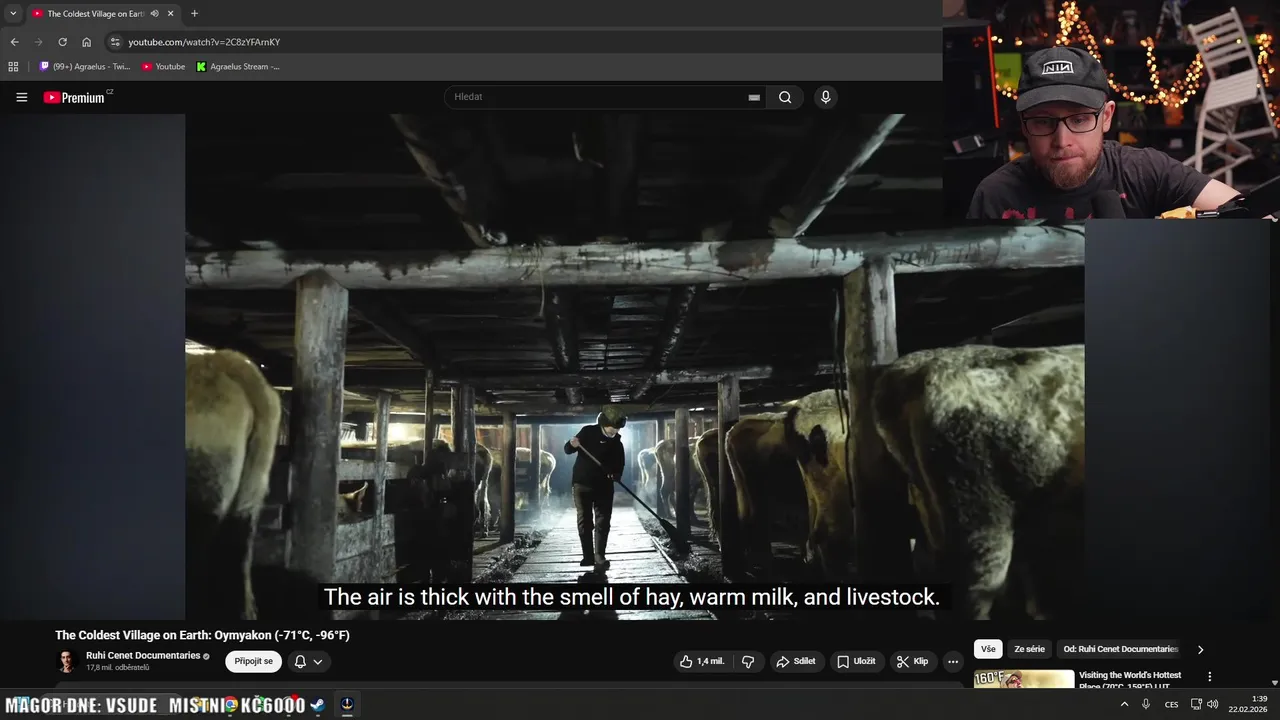Go to browser home page icon
The image size is (1280, 720).
(86, 42)
